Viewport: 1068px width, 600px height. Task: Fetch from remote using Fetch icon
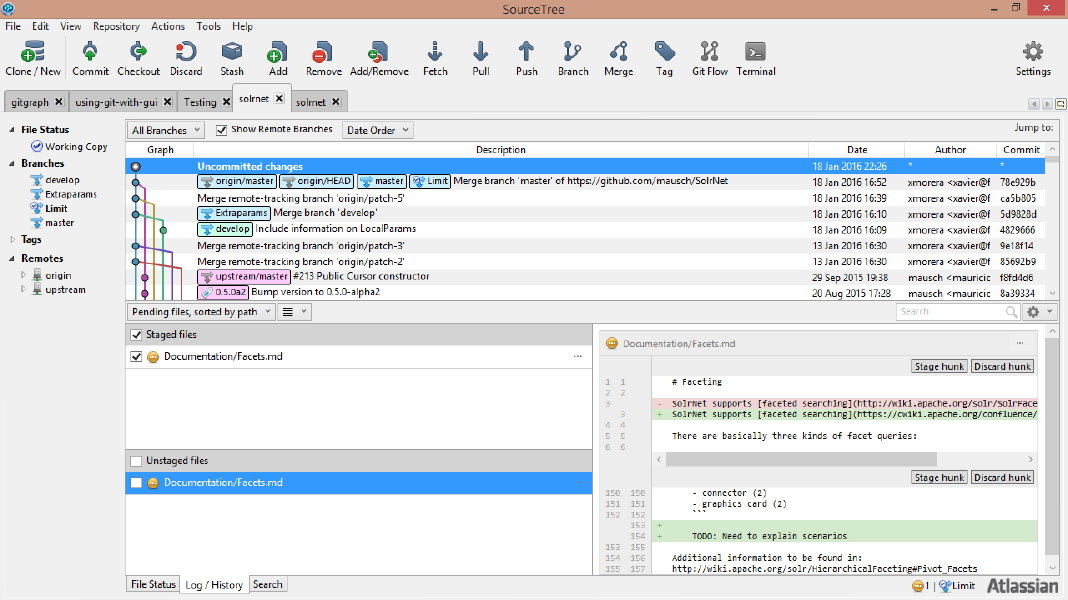(x=435, y=58)
